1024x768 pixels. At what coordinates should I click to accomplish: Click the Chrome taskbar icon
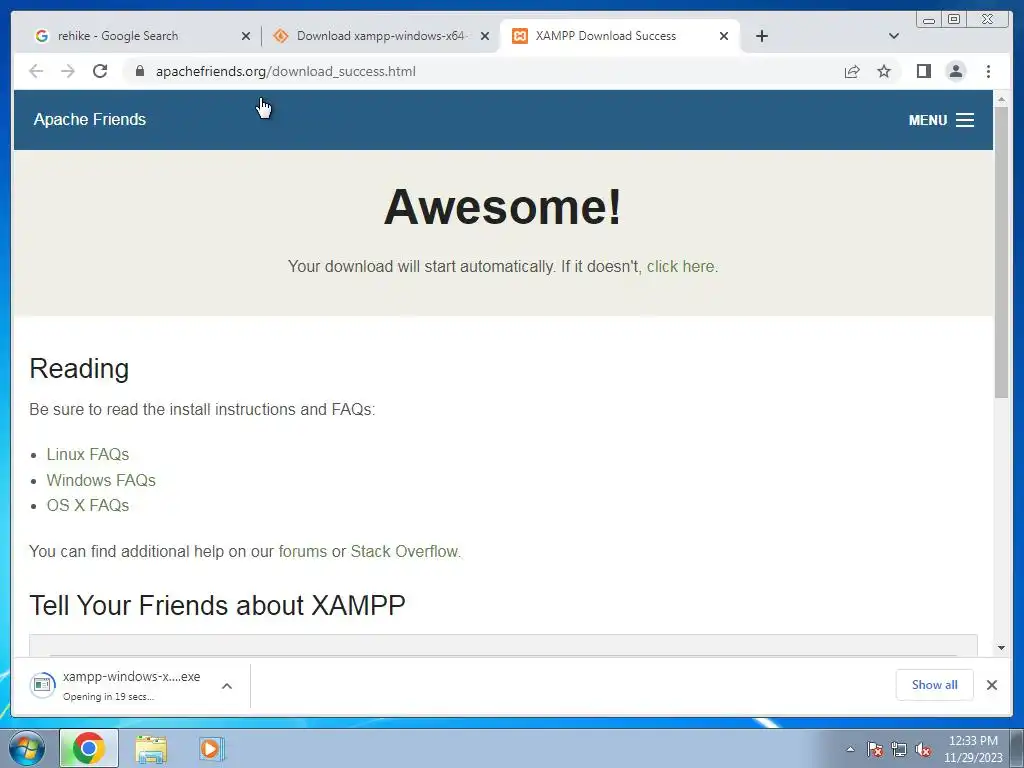tap(89, 748)
